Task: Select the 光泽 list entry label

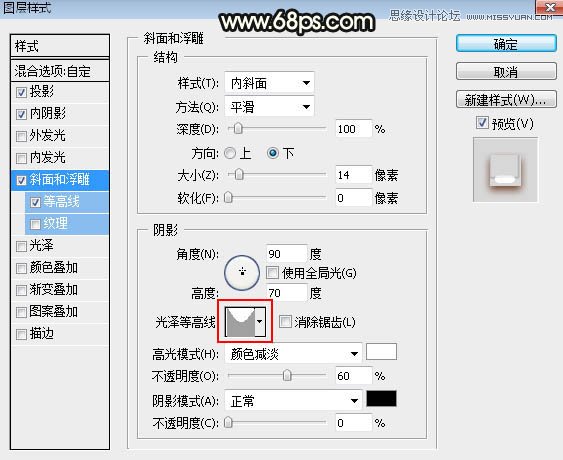Action: (x=42, y=246)
